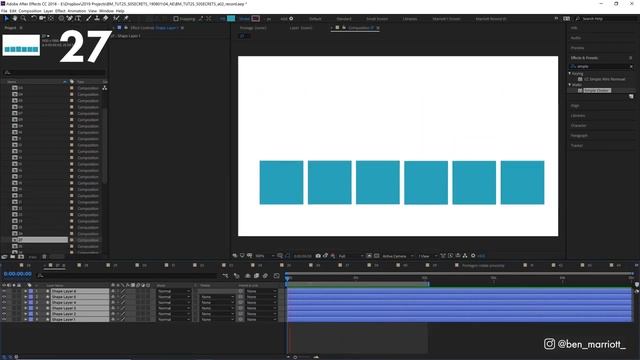
Task: Switch to the Small Screen workspace
Action: (x=377, y=19)
